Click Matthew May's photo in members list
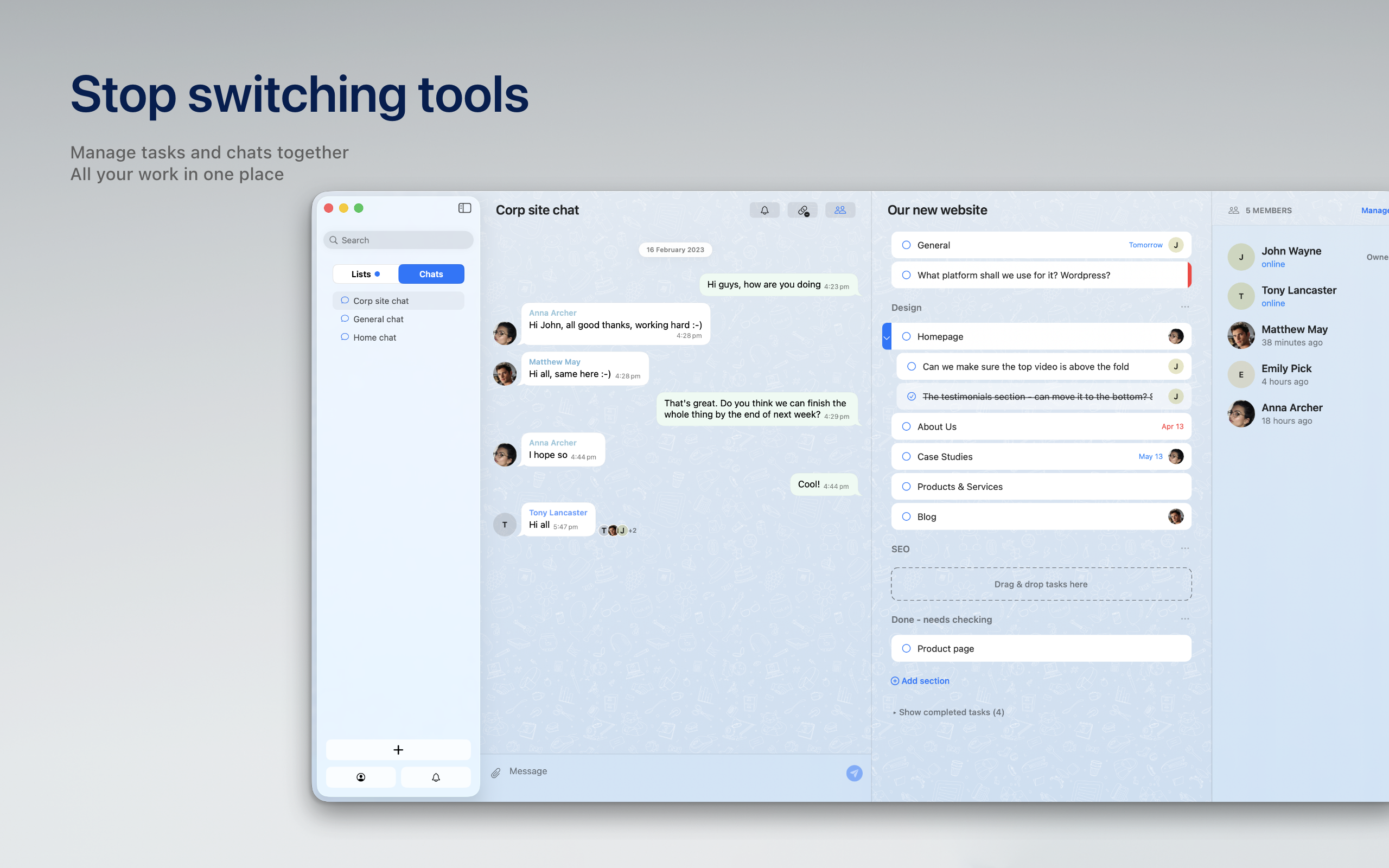 coord(1241,335)
